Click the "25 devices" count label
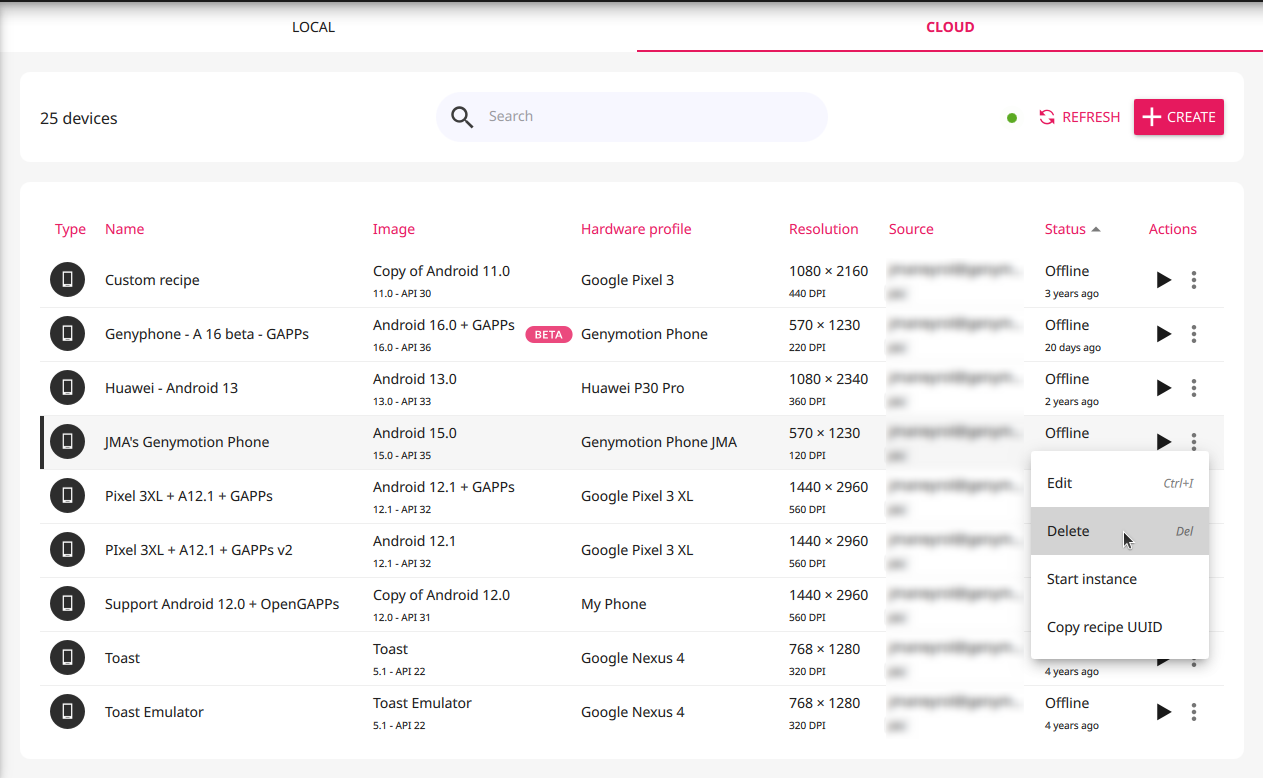The height and width of the screenshot is (778, 1263). pos(79,118)
